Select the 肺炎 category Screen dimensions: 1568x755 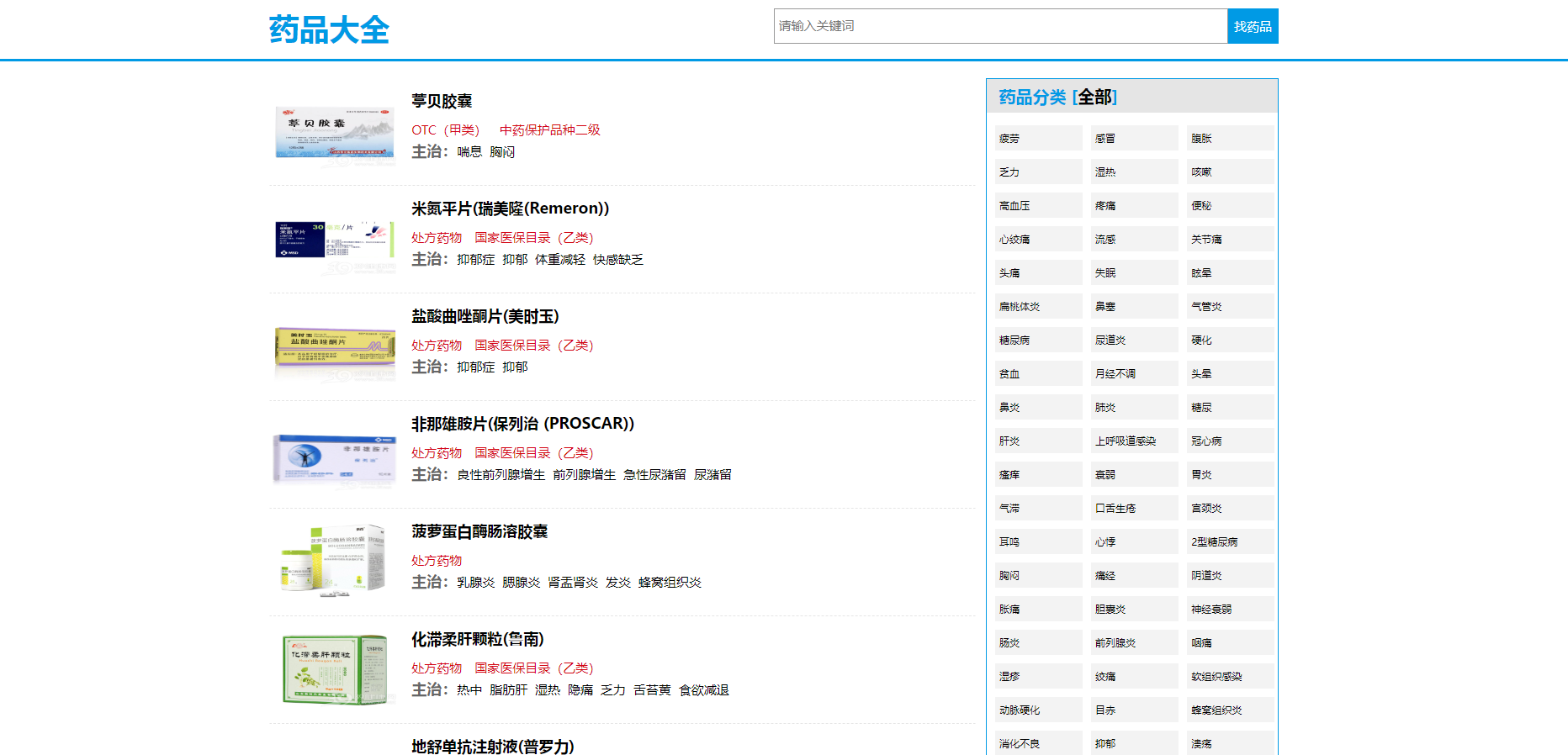coord(1134,408)
